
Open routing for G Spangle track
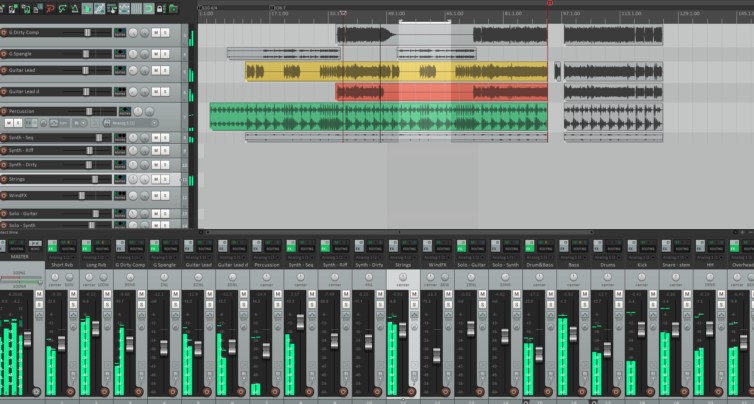[120, 54]
